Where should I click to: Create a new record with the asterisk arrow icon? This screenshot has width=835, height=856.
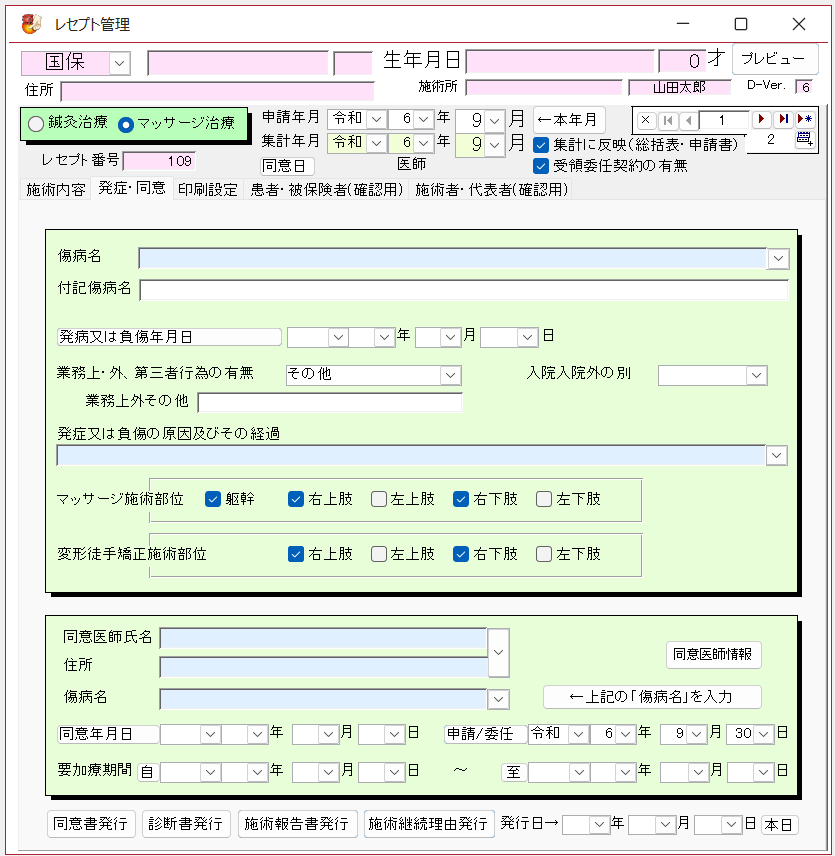coord(804,120)
